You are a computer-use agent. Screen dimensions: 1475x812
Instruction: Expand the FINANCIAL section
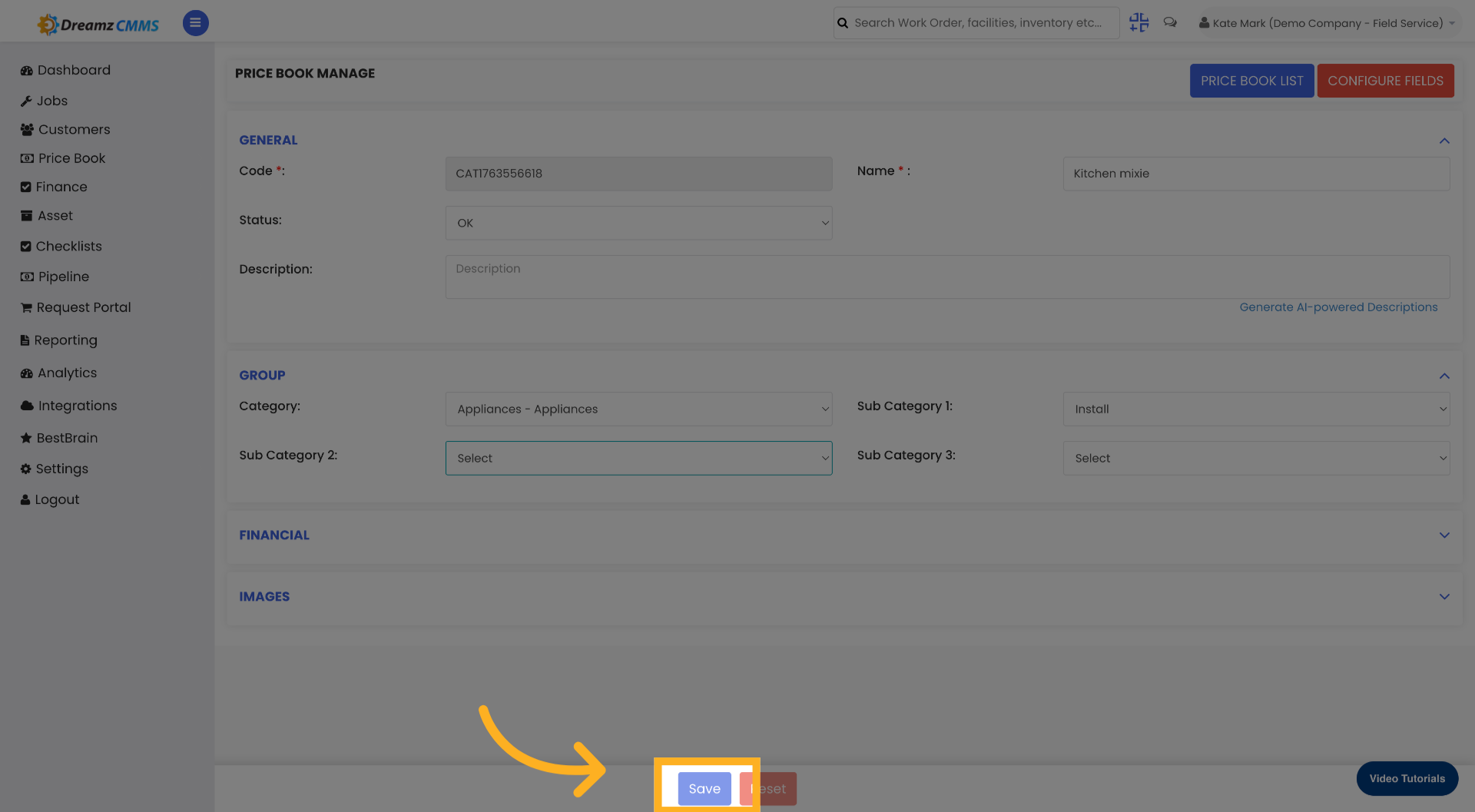click(x=1444, y=535)
